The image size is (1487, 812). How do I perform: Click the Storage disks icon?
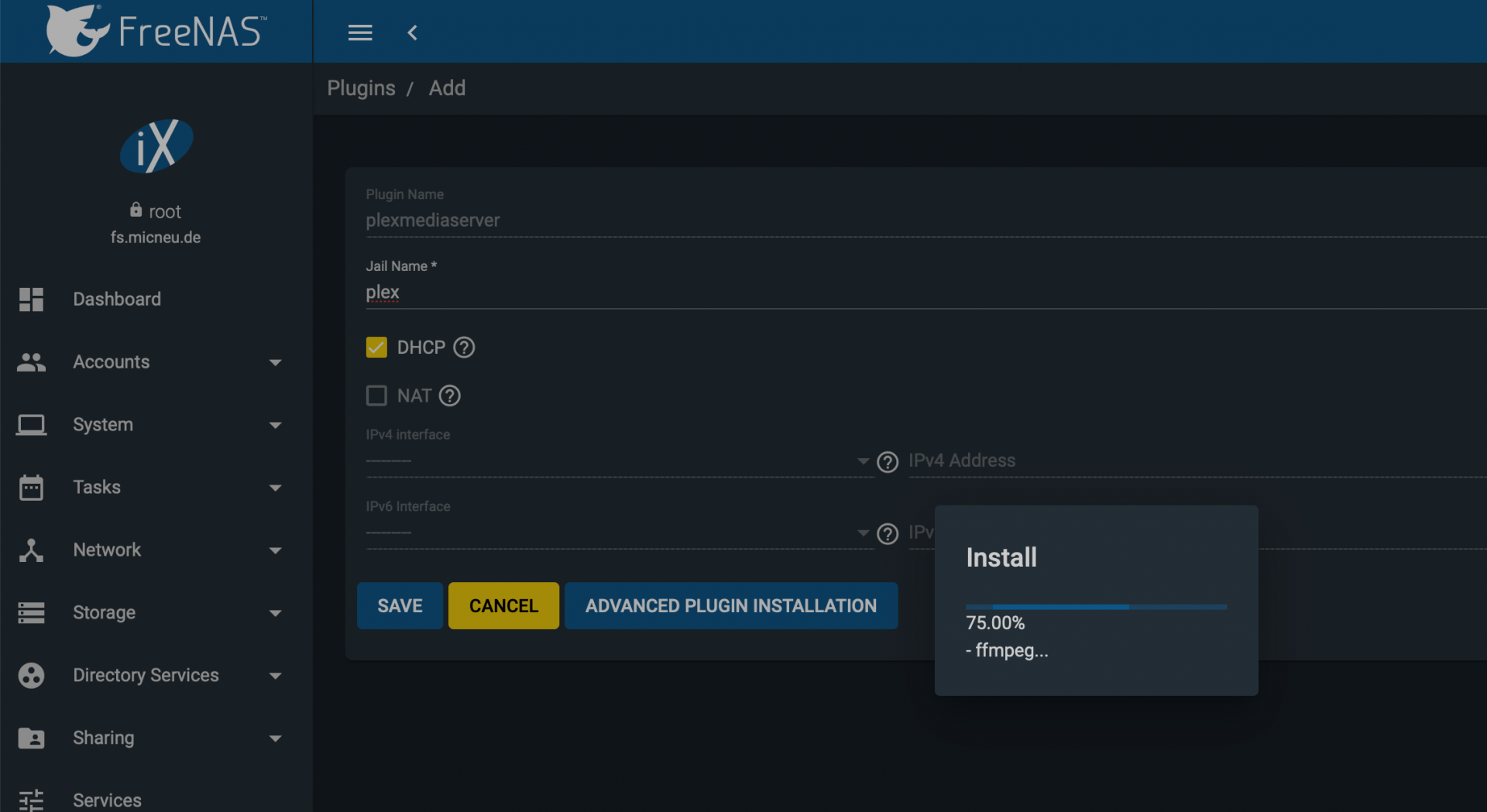pyautogui.click(x=31, y=612)
